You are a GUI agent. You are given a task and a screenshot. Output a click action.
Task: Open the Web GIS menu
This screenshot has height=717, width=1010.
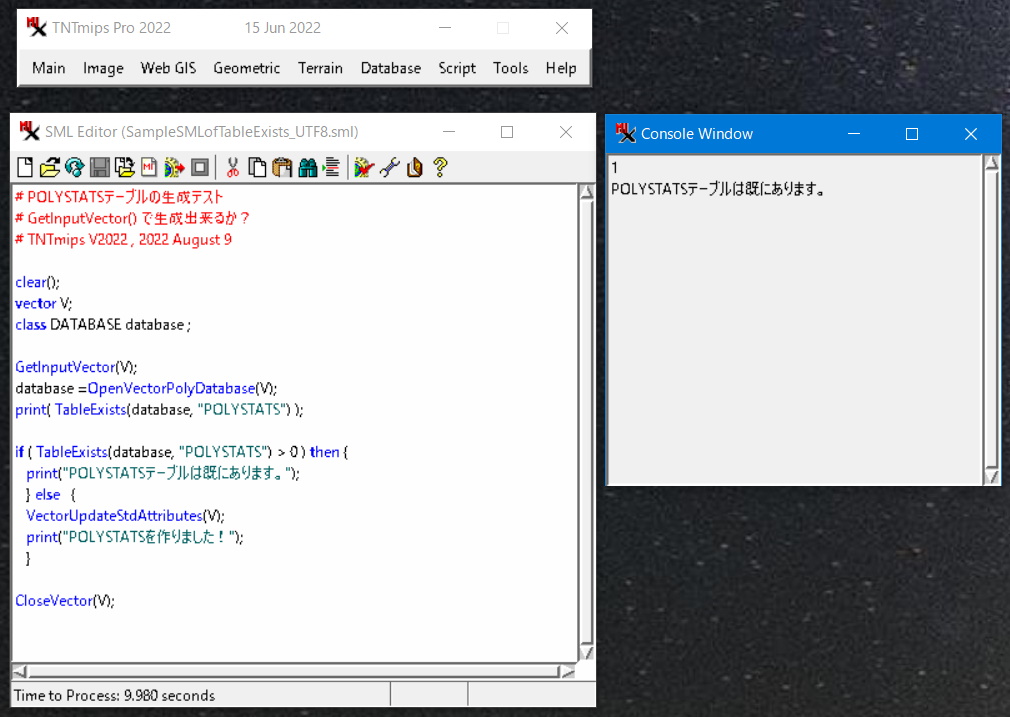(x=168, y=68)
